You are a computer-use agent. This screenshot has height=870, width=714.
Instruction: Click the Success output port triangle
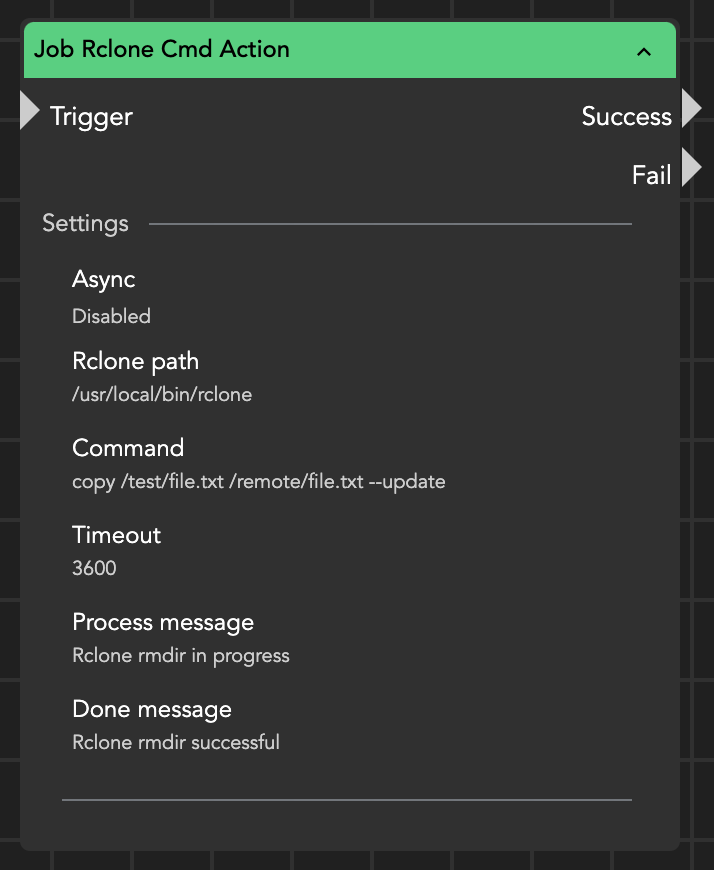click(x=691, y=109)
